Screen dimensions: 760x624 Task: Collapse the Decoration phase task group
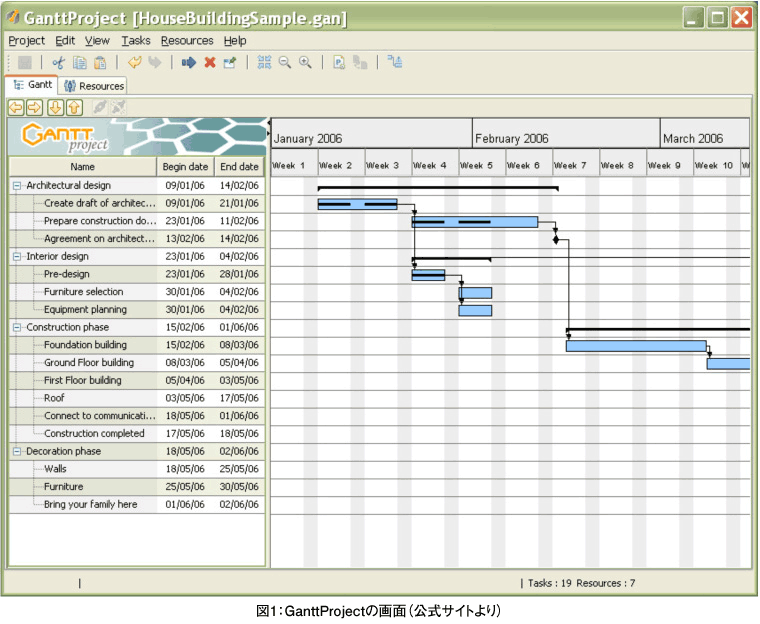[17, 451]
